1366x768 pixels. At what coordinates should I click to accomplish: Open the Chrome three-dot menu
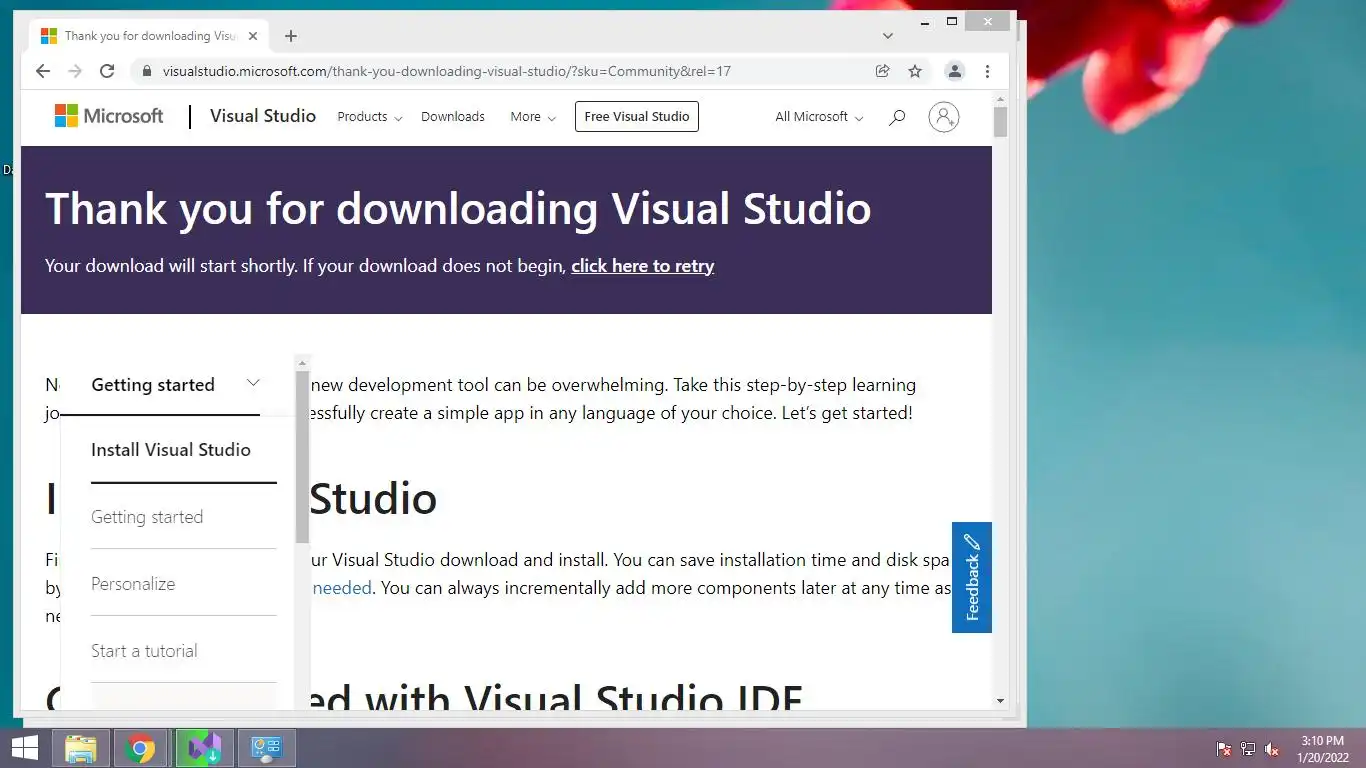(x=987, y=71)
